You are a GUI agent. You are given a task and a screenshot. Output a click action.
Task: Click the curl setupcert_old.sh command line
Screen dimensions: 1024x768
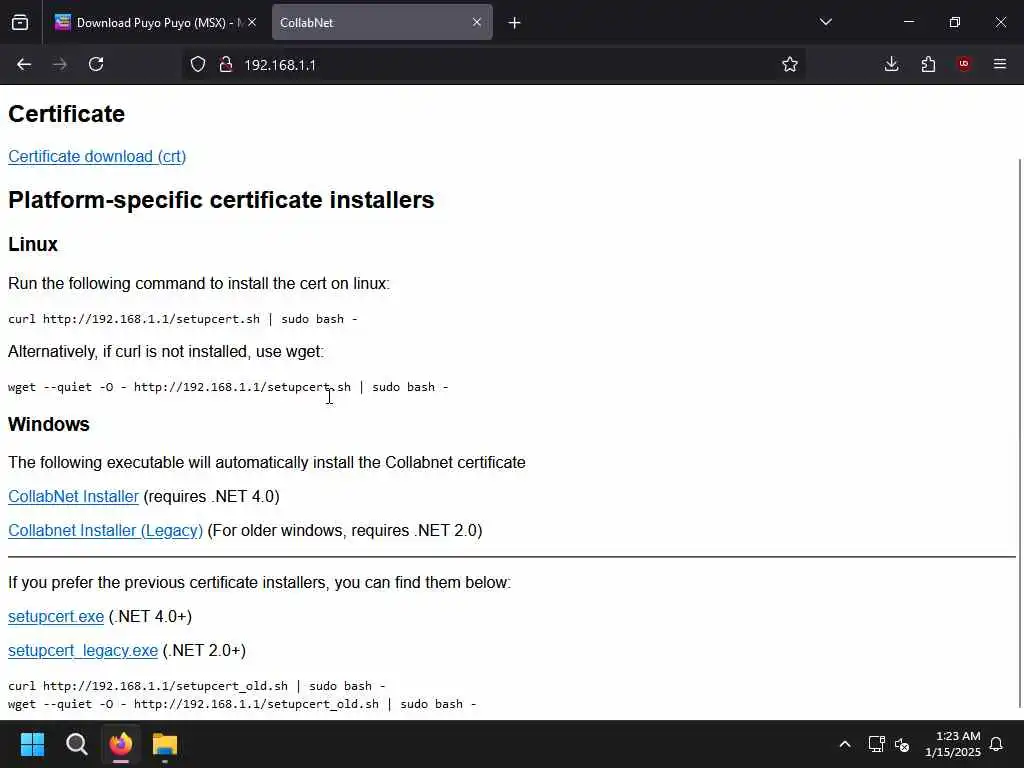[197, 686]
